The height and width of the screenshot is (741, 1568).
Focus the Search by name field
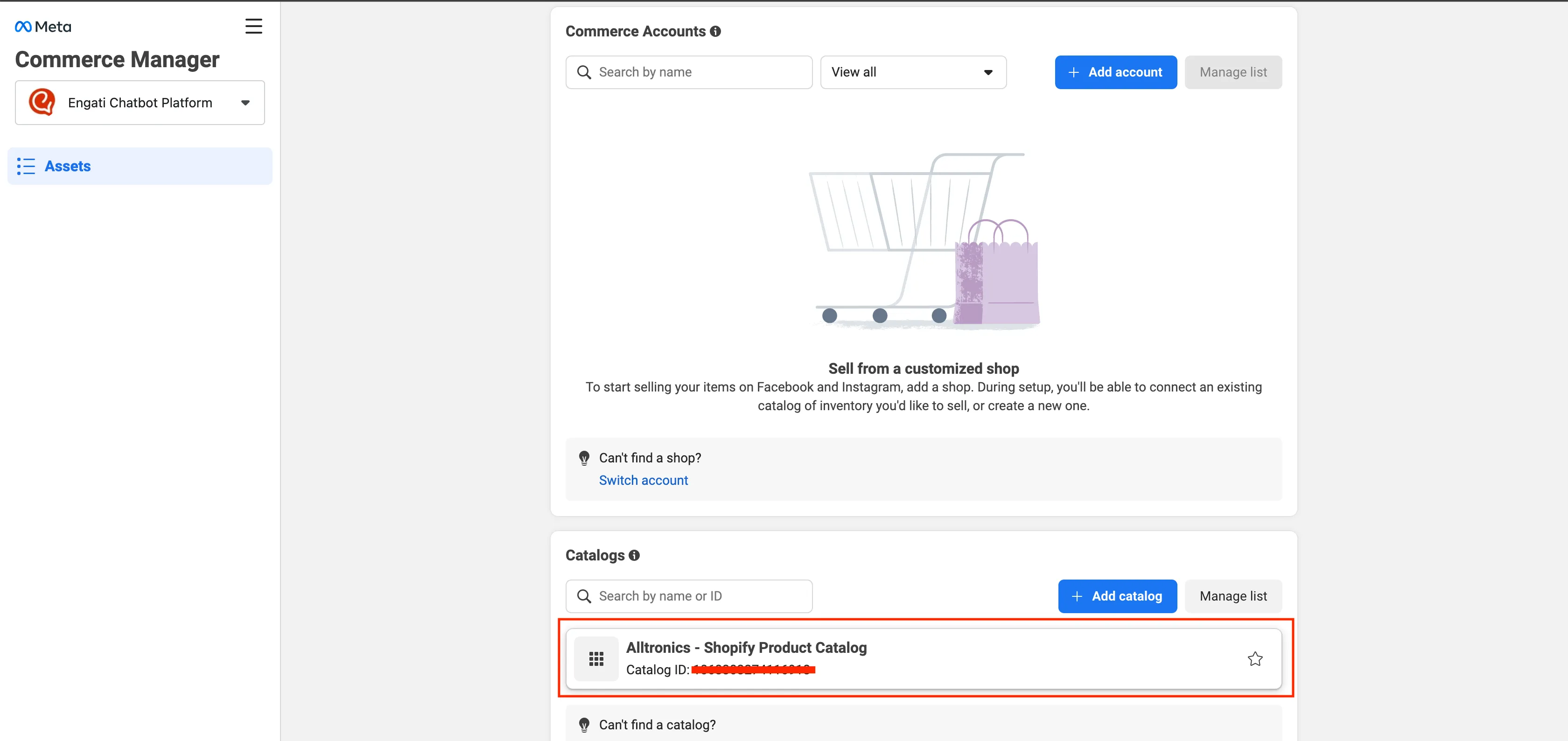tap(688, 72)
